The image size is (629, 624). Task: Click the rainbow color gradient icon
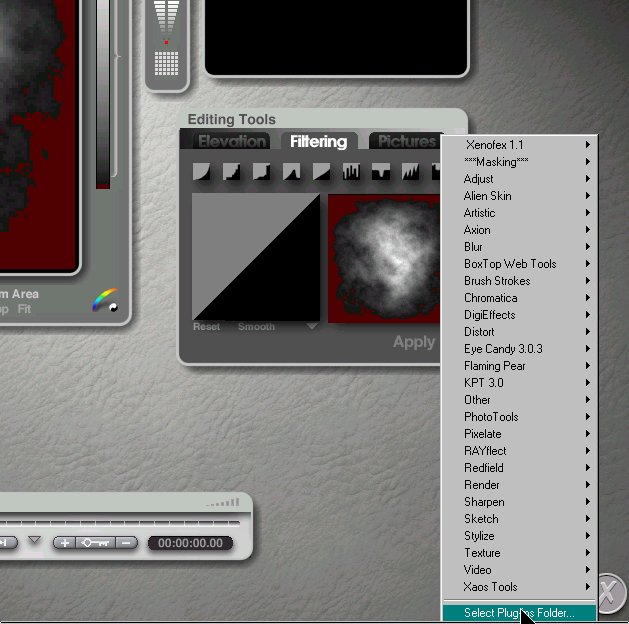105,300
